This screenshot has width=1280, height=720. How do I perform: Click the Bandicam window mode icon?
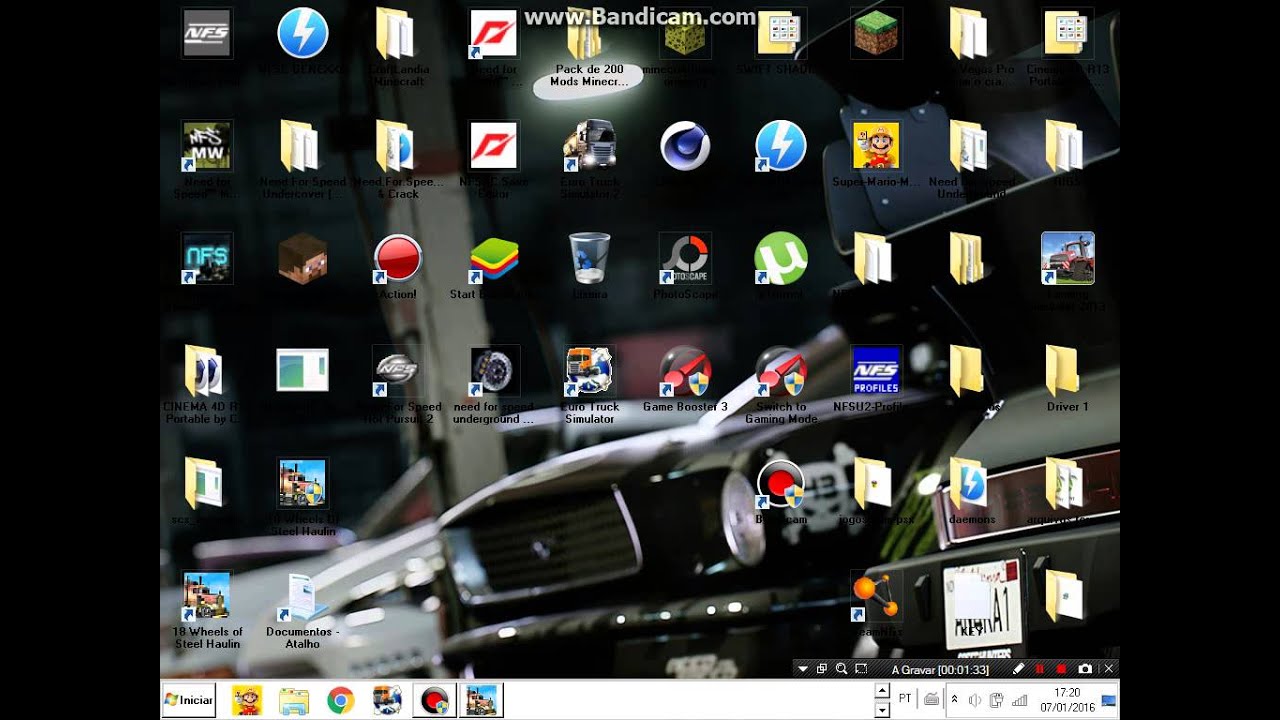coord(822,669)
